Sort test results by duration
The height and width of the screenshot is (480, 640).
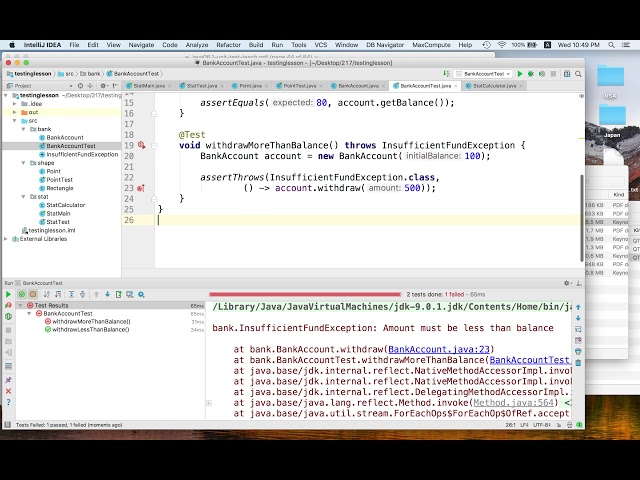pos(58,294)
